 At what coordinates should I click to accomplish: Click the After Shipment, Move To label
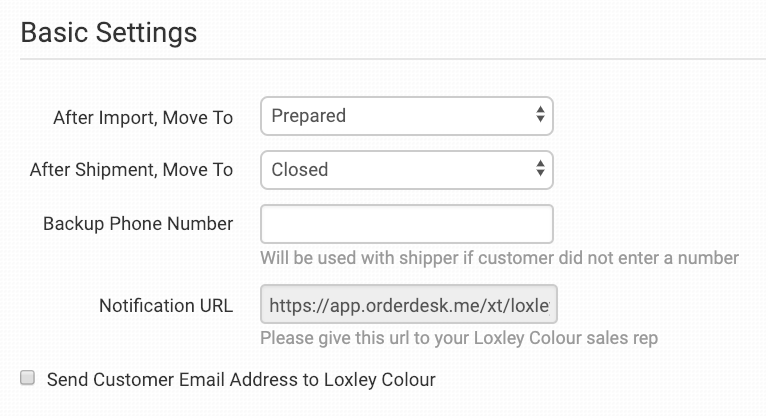[132, 171]
